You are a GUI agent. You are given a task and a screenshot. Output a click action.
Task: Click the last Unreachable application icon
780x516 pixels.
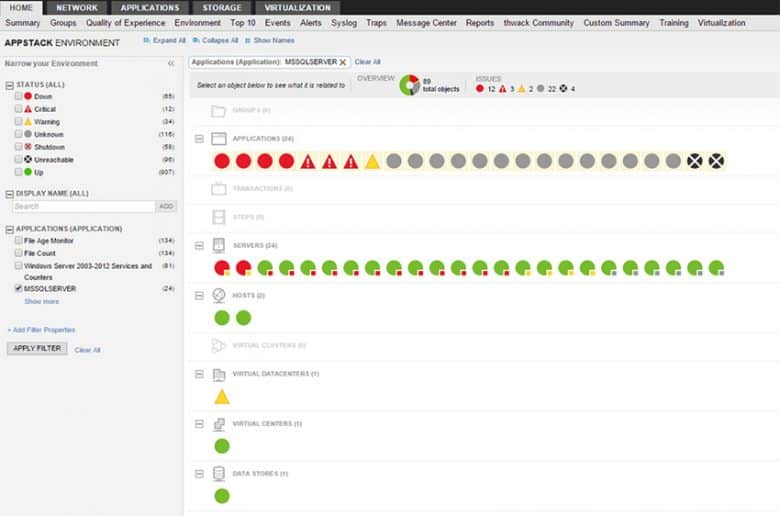[716, 161]
